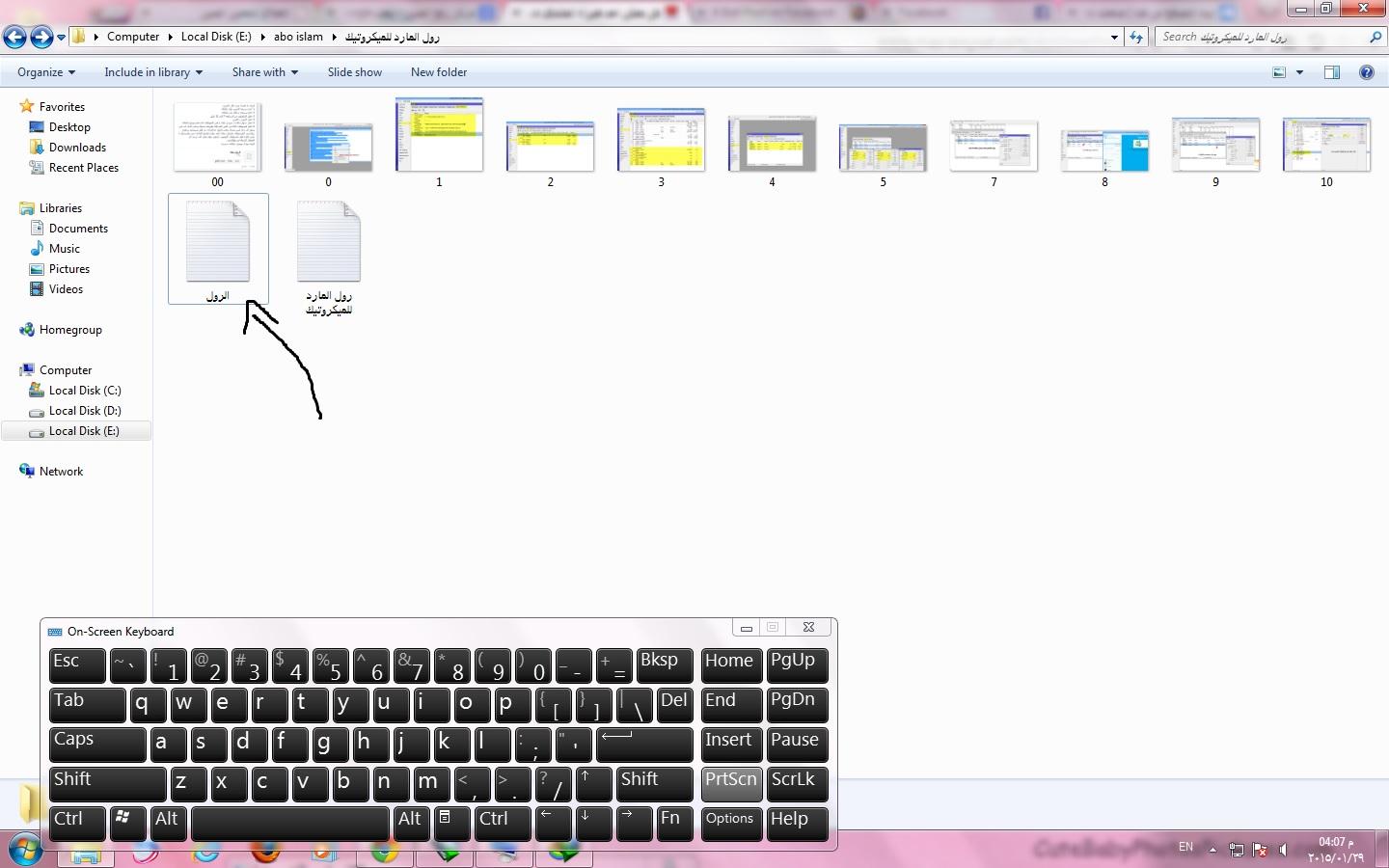1389x868 pixels.
Task: Select Local Disk (E:) in sidebar
Action: coord(76,431)
